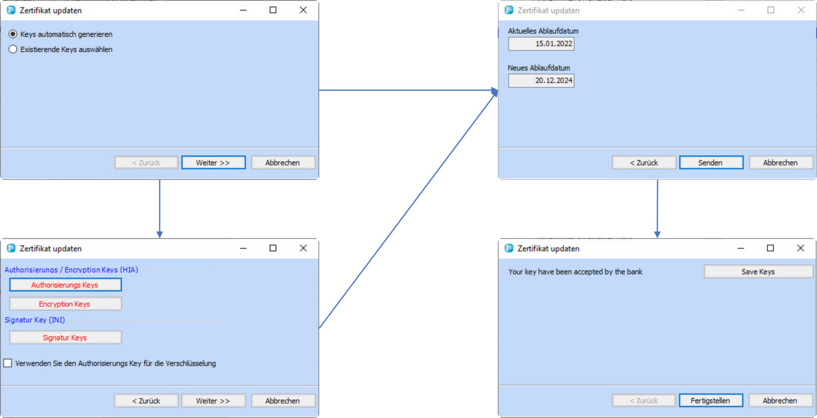Click "Senden" to submit the certificate
Viewport: 817px width, 418px height.
click(710, 162)
